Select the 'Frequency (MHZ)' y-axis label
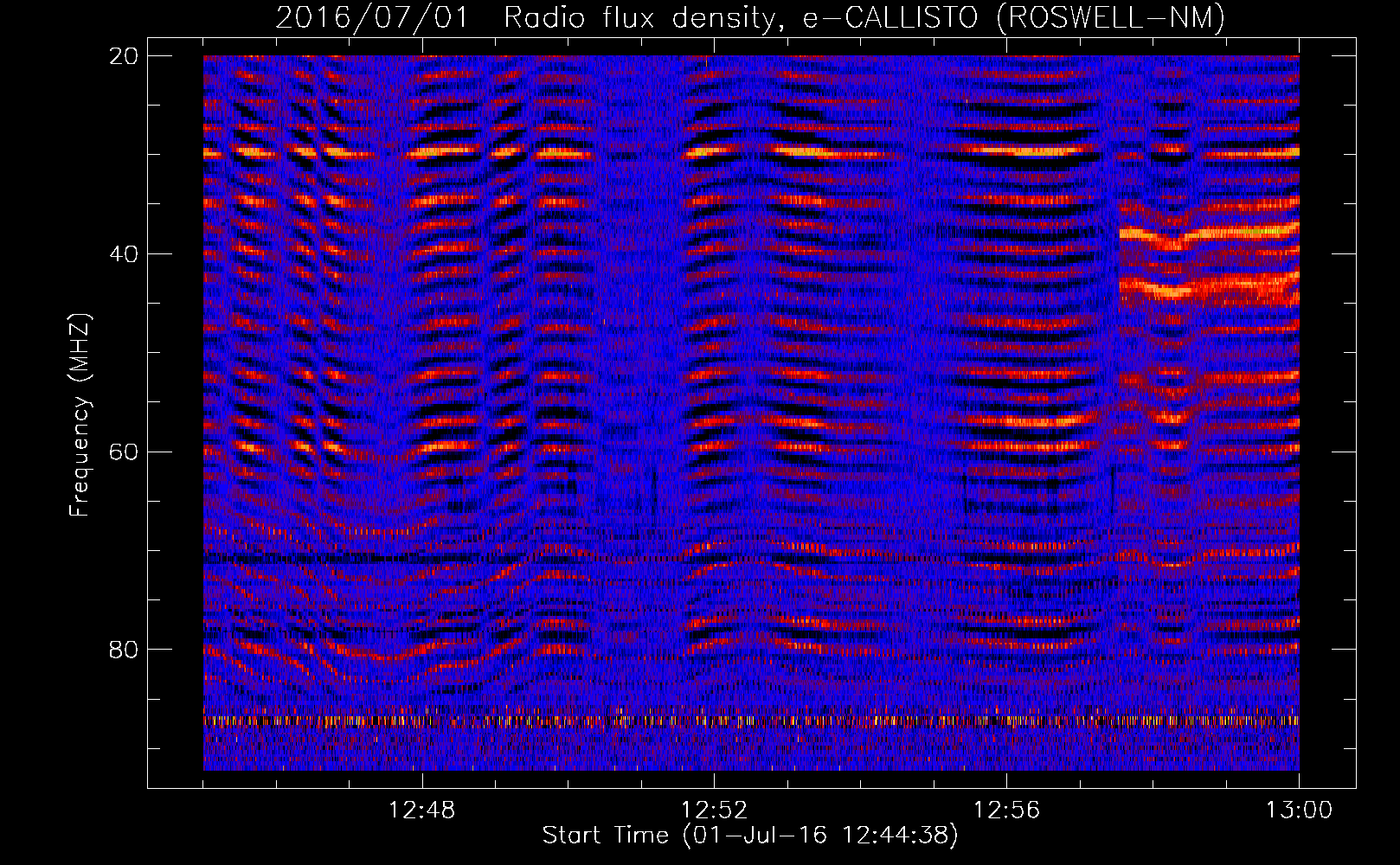This screenshot has width=1400, height=865. coord(80,415)
